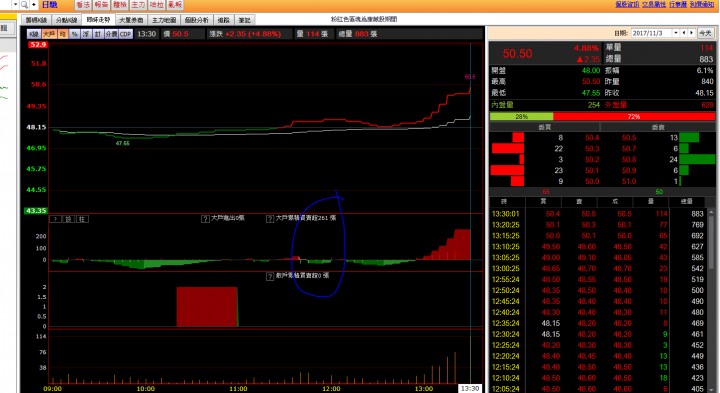
Task: Toggle the CDP indicator button
Action: (126, 34)
